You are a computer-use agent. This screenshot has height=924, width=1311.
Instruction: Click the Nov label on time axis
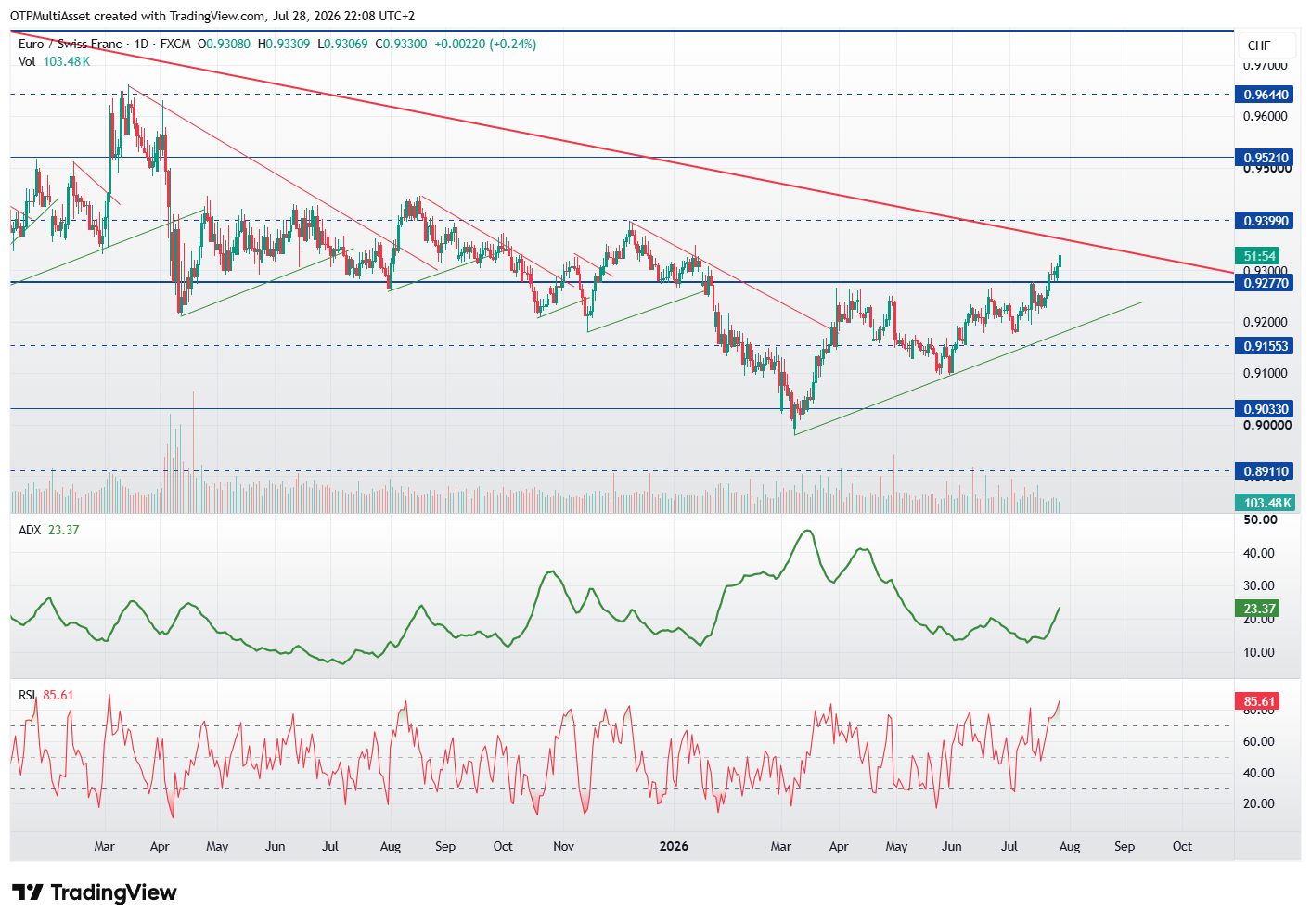(x=563, y=846)
